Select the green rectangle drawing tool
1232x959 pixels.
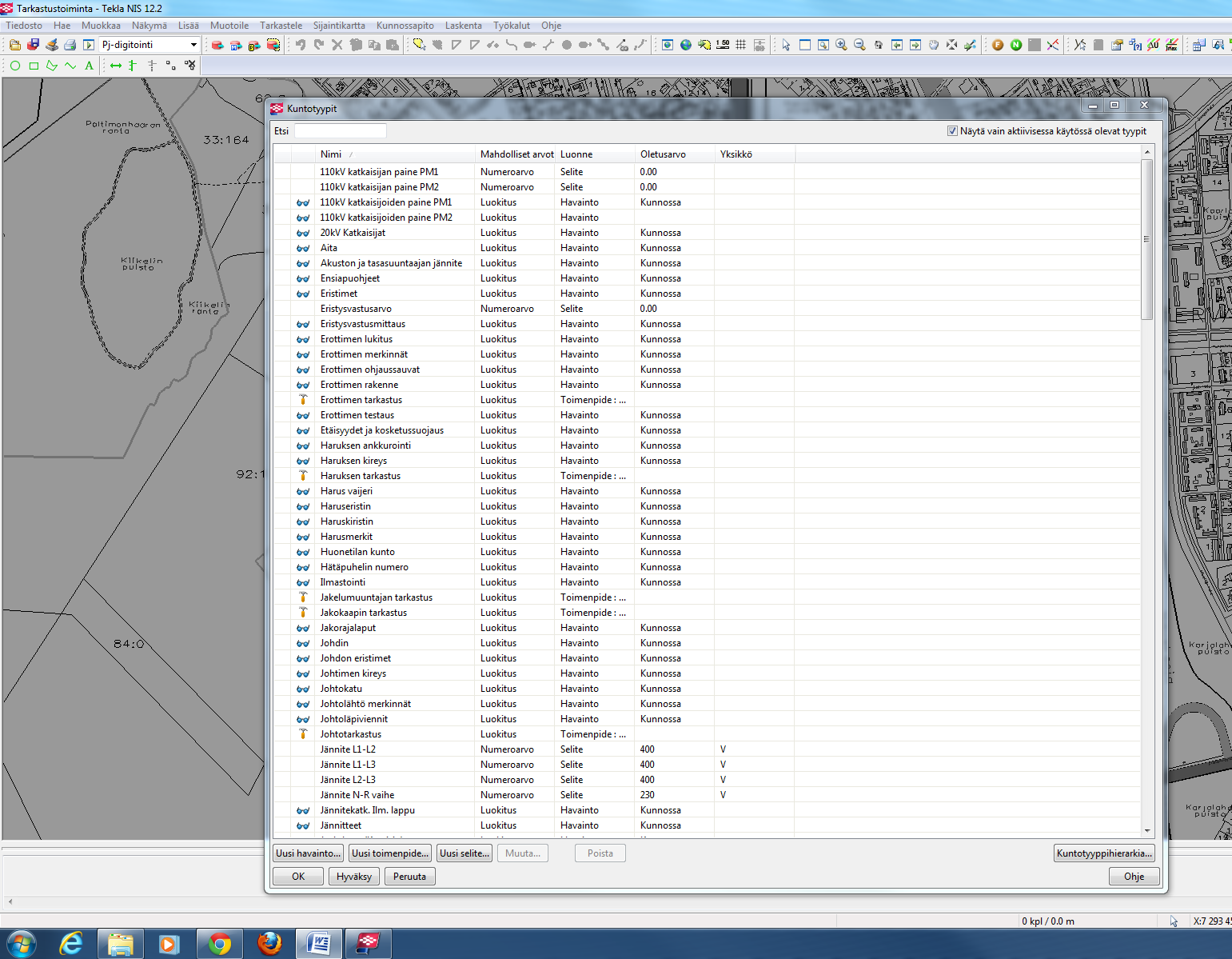[34, 66]
